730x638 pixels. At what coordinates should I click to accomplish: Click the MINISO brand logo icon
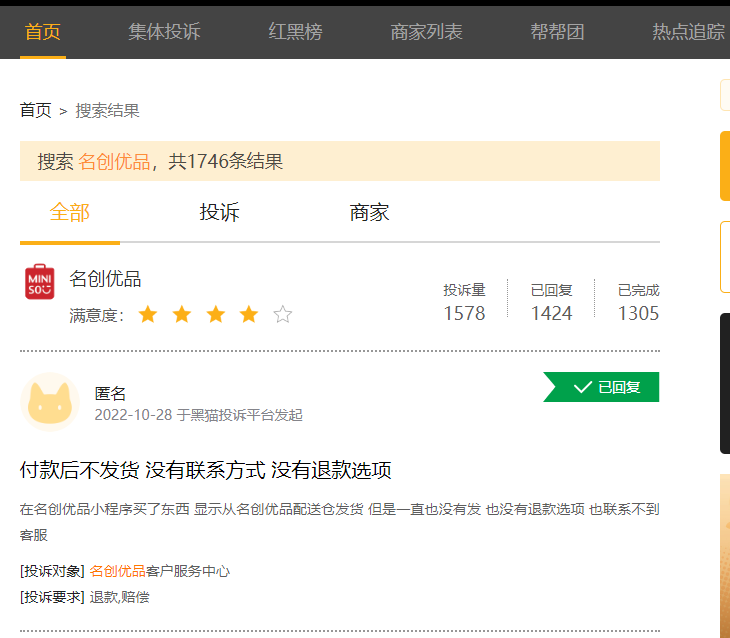(39, 282)
